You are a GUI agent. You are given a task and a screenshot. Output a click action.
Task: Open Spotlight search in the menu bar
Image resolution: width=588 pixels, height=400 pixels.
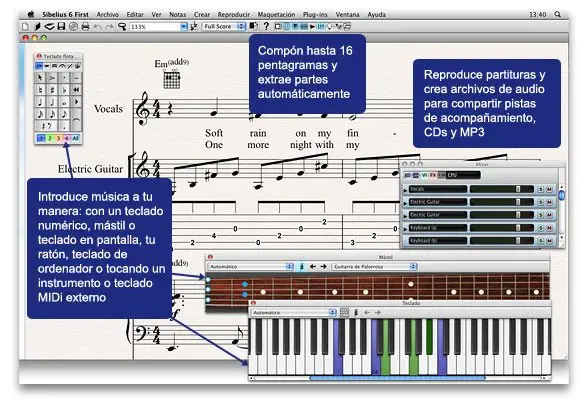coord(558,14)
